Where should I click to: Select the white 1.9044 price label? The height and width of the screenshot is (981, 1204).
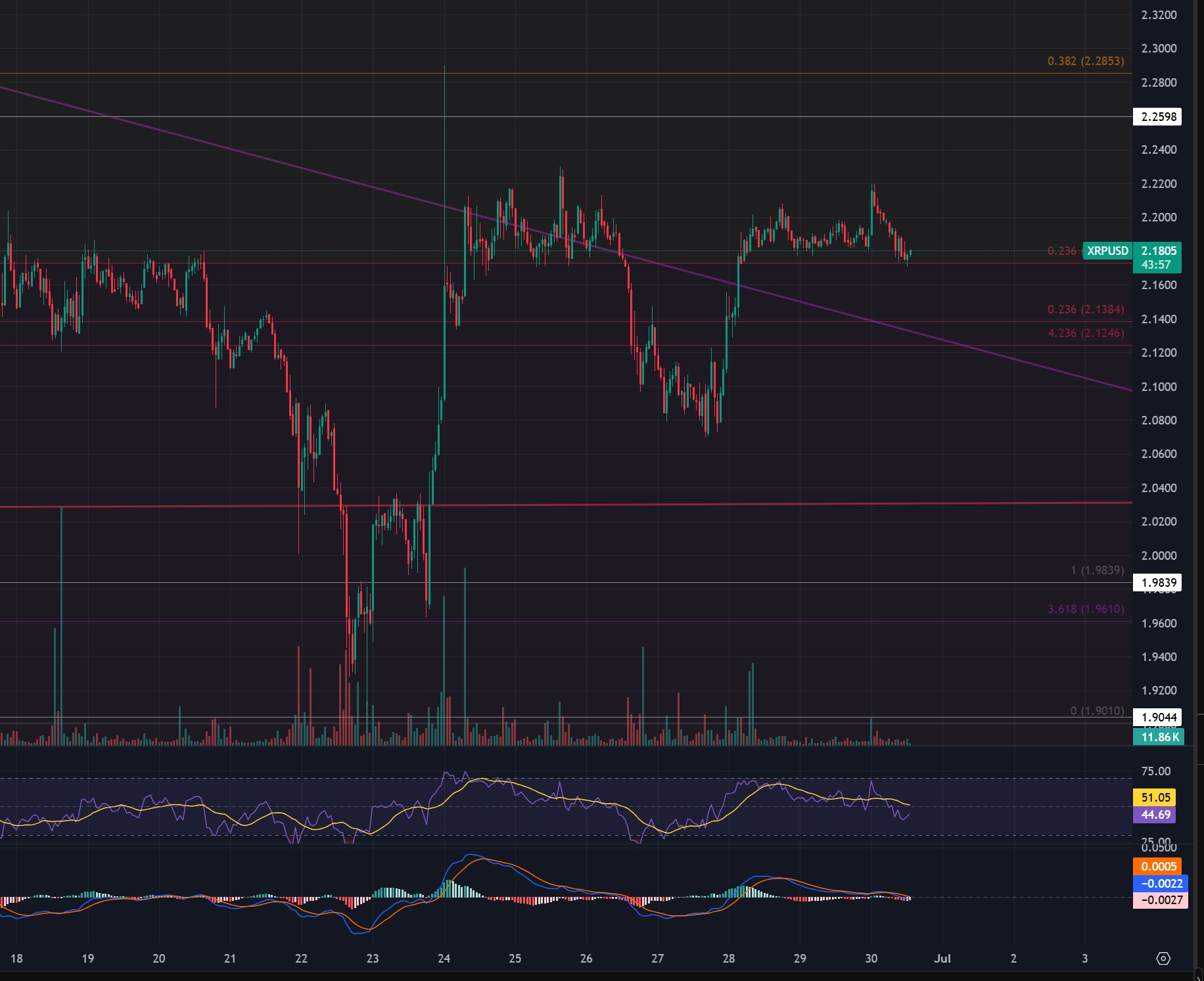(1157, 718)
